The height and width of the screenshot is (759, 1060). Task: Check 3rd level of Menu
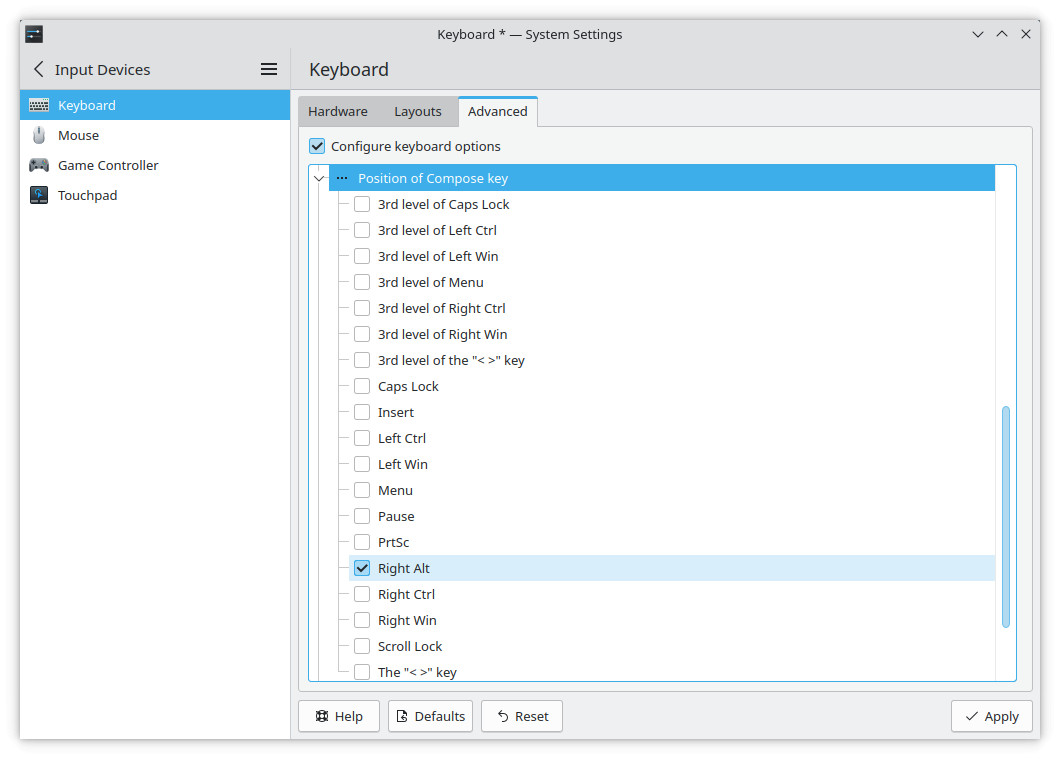coord(362,283)
